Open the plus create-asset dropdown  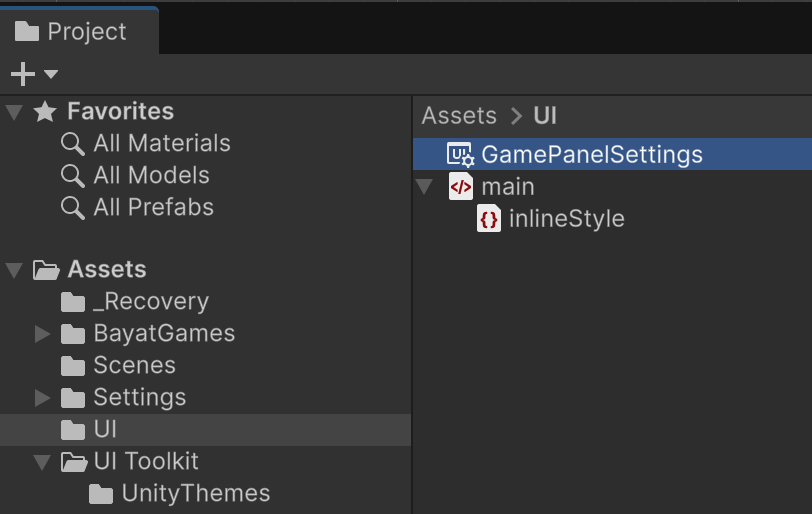coord(33,74)
